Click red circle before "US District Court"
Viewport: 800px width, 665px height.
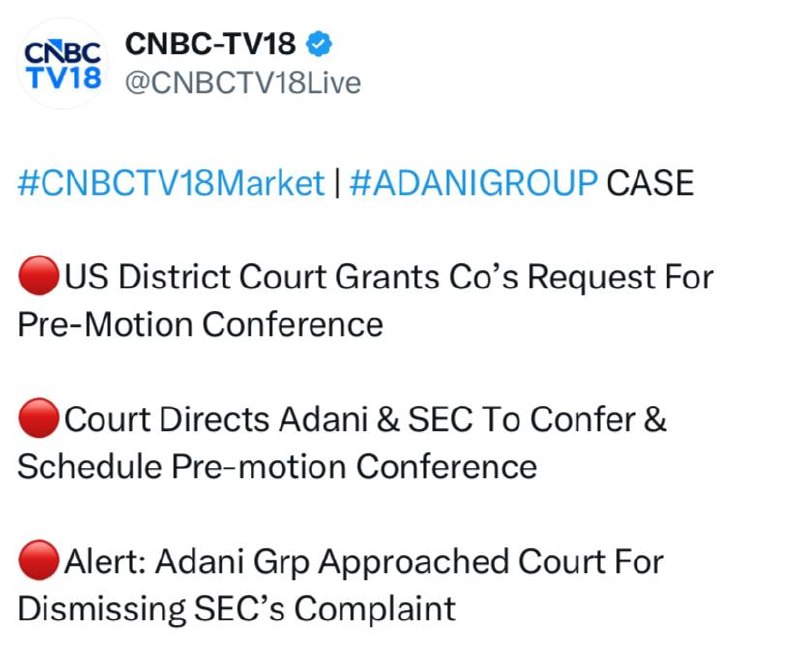click(39, 277)
